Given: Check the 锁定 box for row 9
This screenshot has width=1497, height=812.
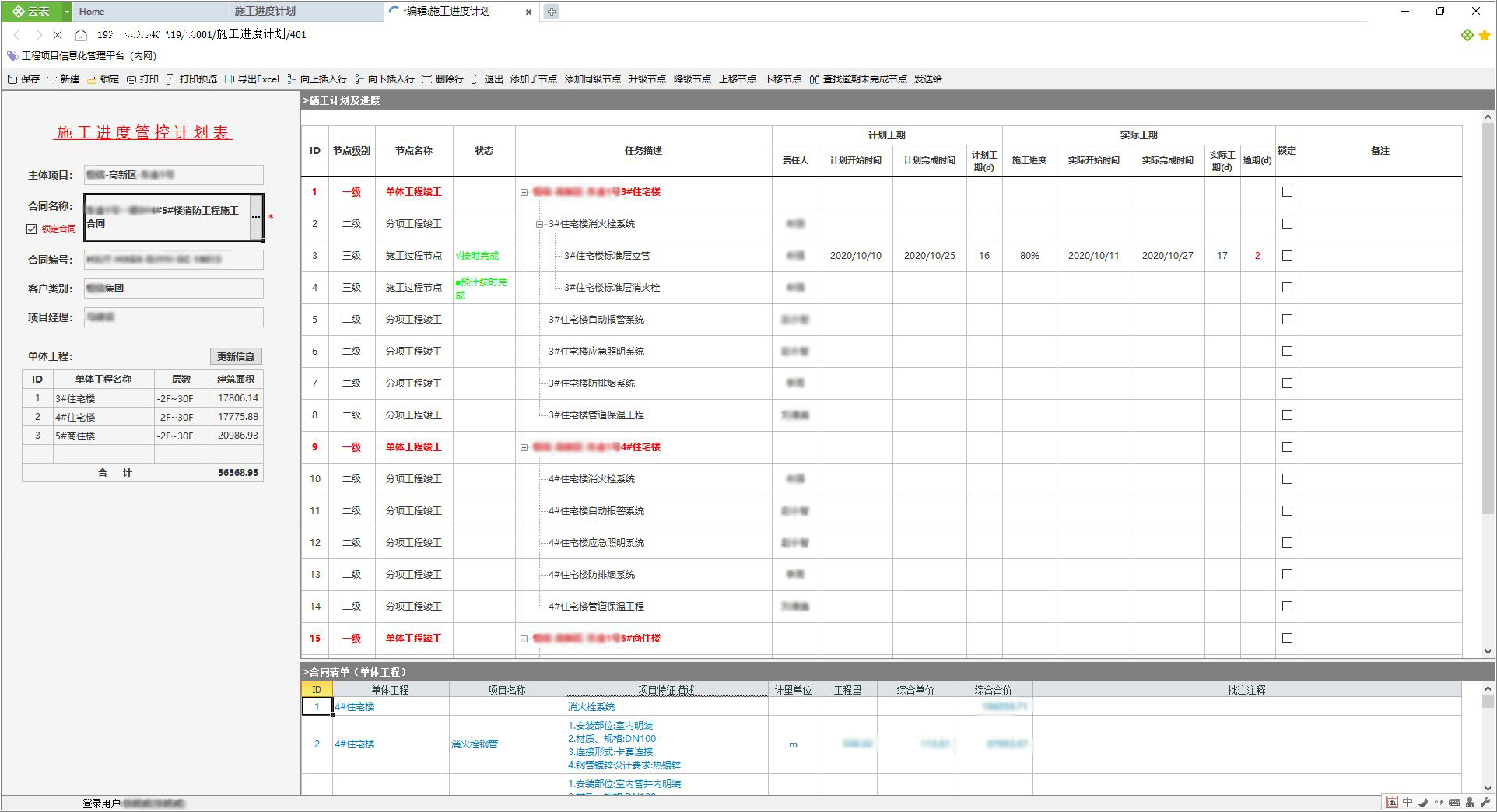Looking at the screenshot, I should pyautogui.click(x=1287, y=447).
